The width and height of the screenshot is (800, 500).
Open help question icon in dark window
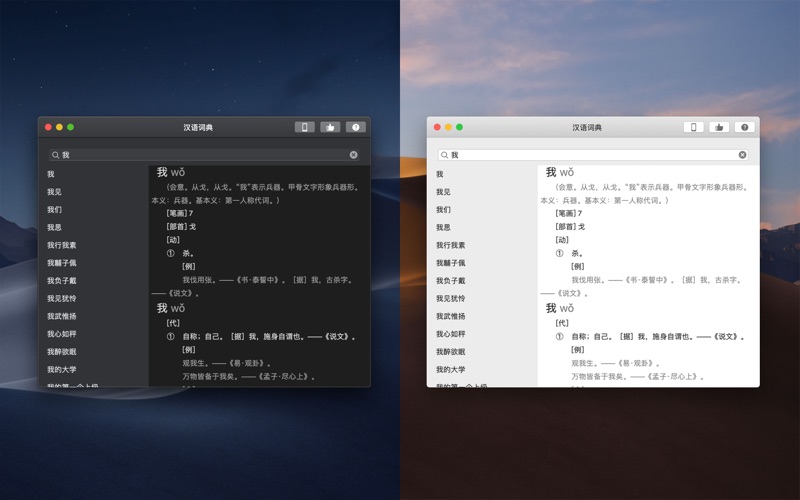click(356, 127)
